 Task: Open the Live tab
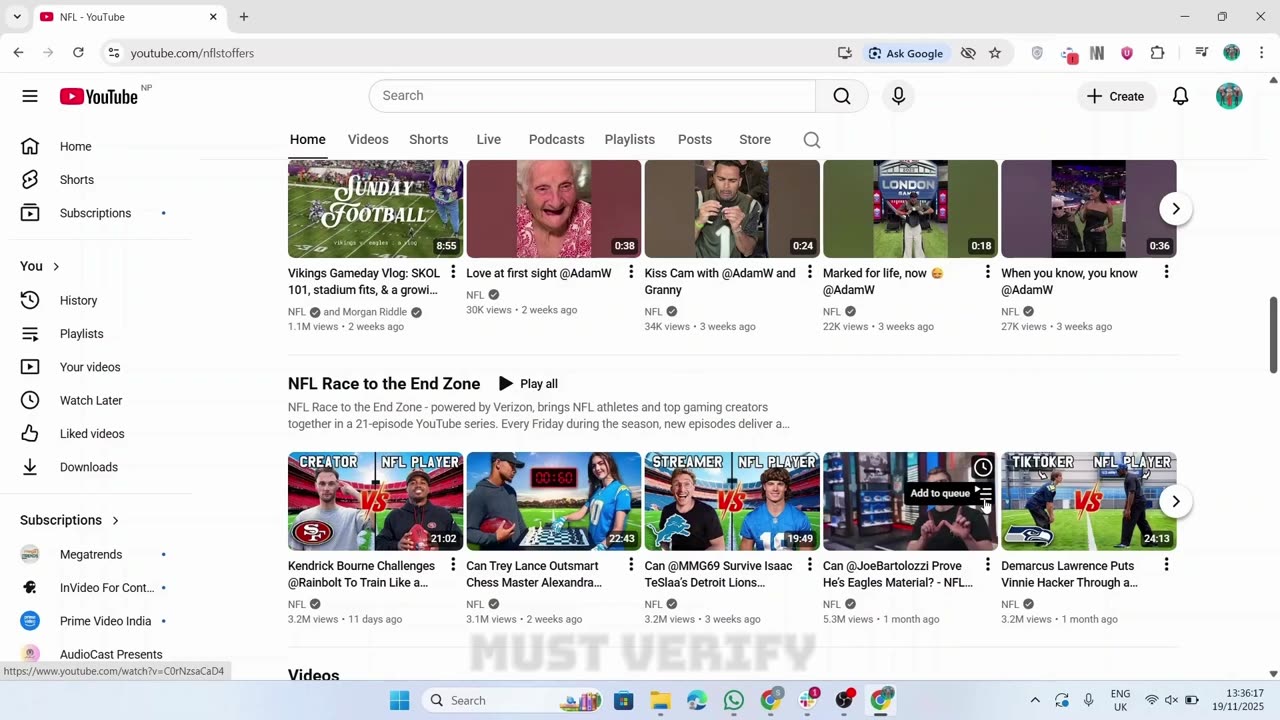(x=489, y=140)
